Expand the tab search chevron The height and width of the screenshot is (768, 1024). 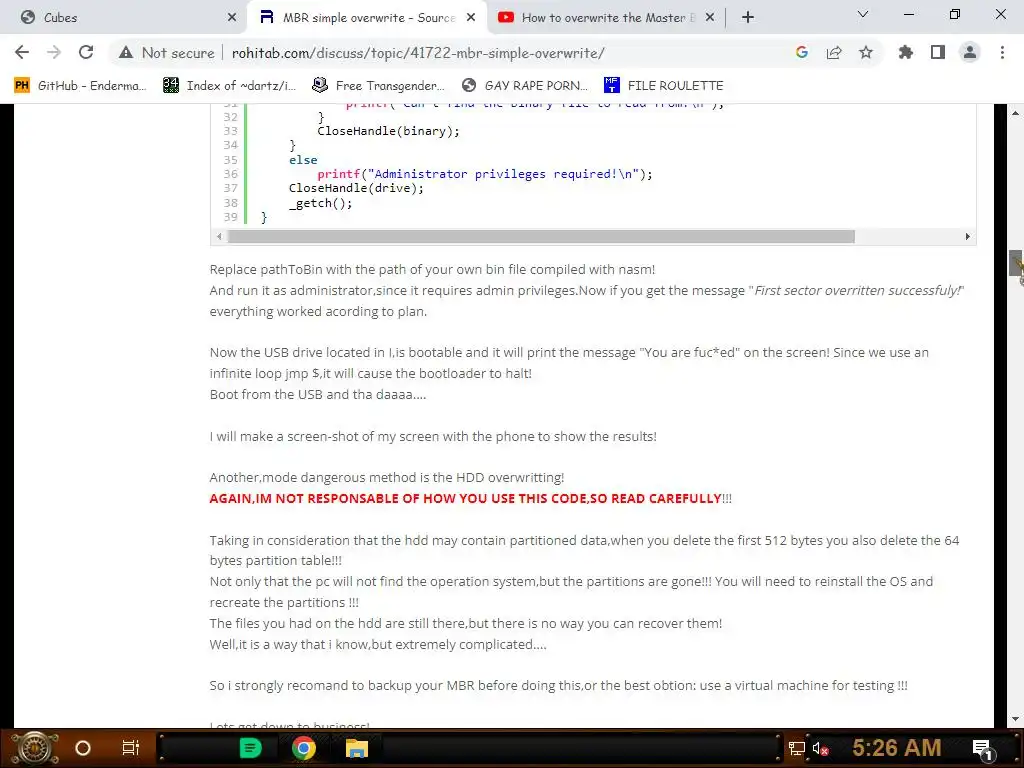[x=863, y=14]
